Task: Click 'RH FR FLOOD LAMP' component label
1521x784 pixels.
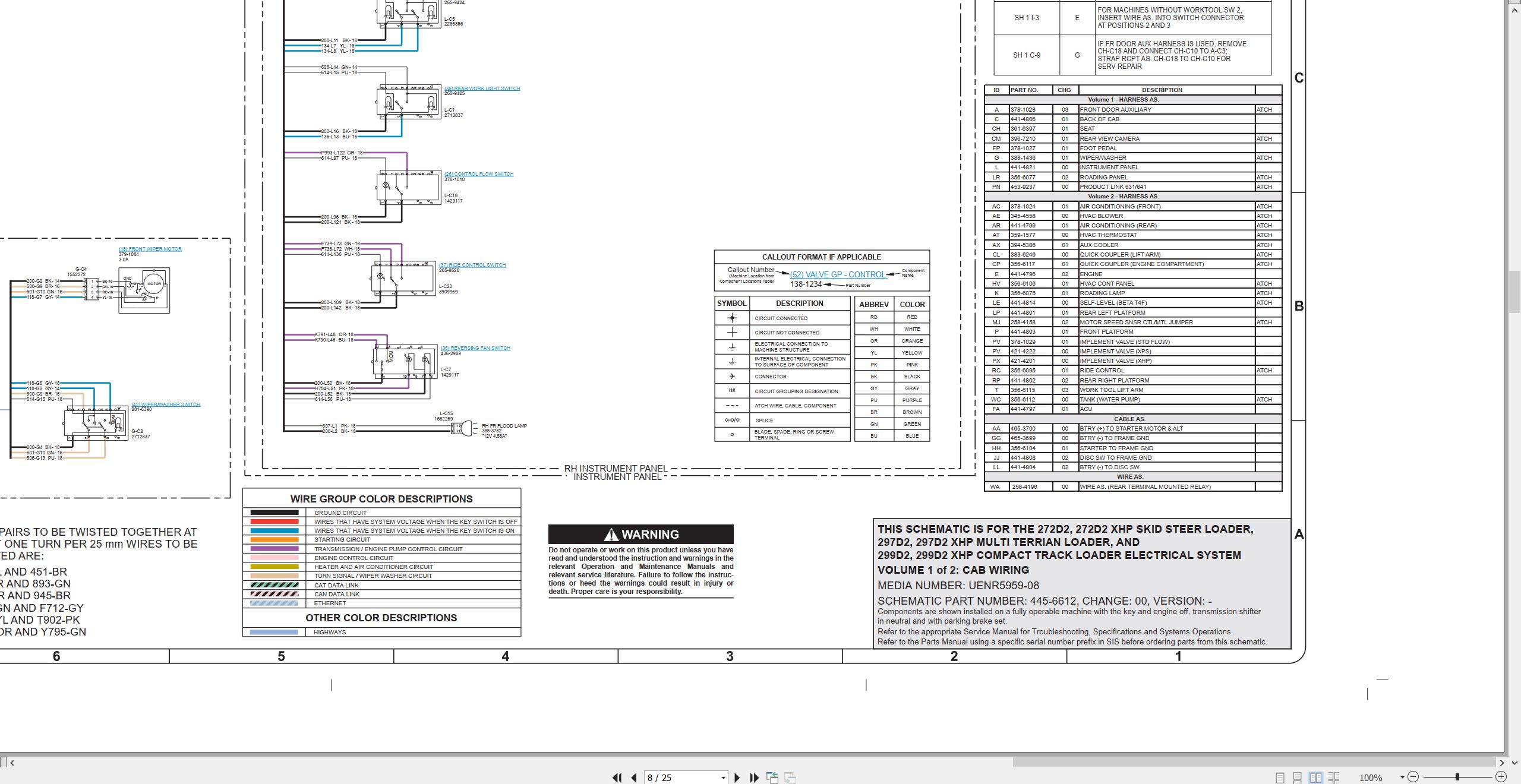Action: pyautogui.click(x=504, y=426)
